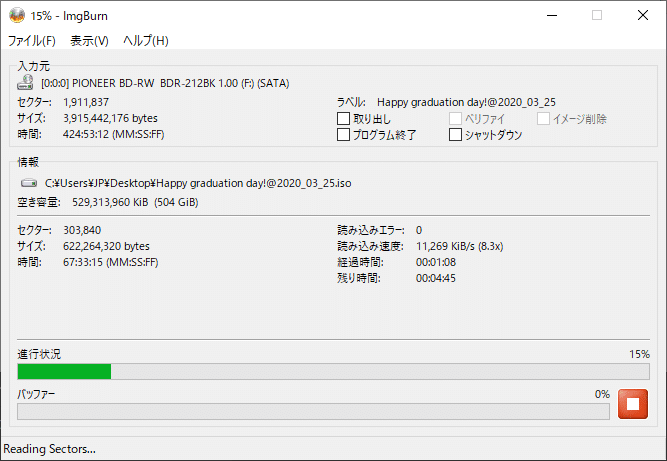Click the disc drive icon beside PIONEER BD-RW
Screen dimensions: 667x461
tap(25, 83)
